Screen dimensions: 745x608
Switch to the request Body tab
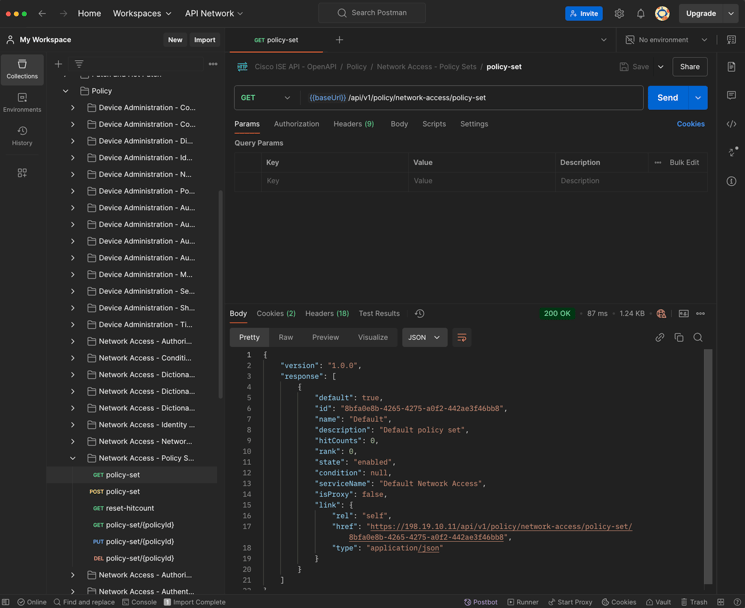point(399,124)
